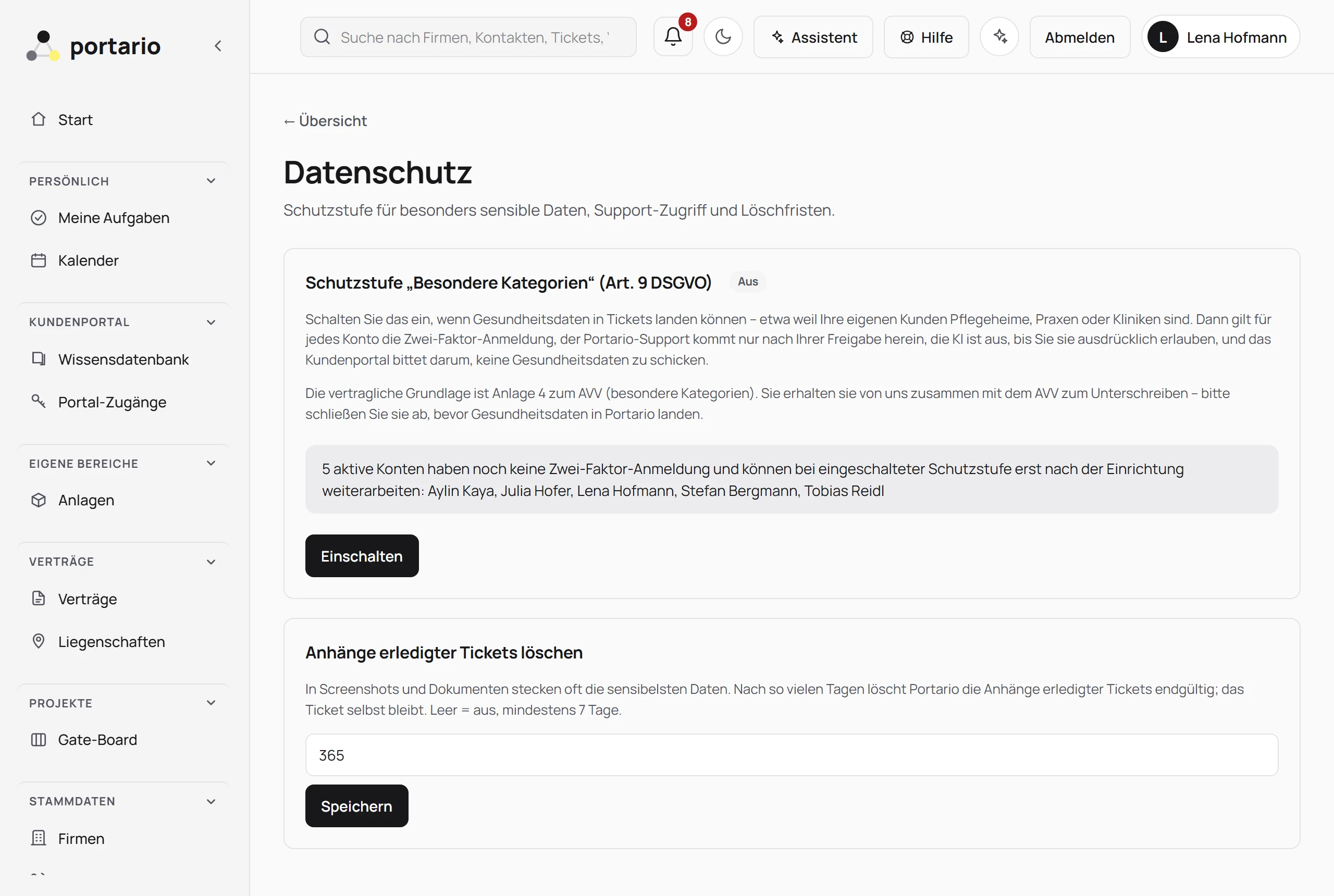
Task: Open the notifications bell
Action: [673, 36]
